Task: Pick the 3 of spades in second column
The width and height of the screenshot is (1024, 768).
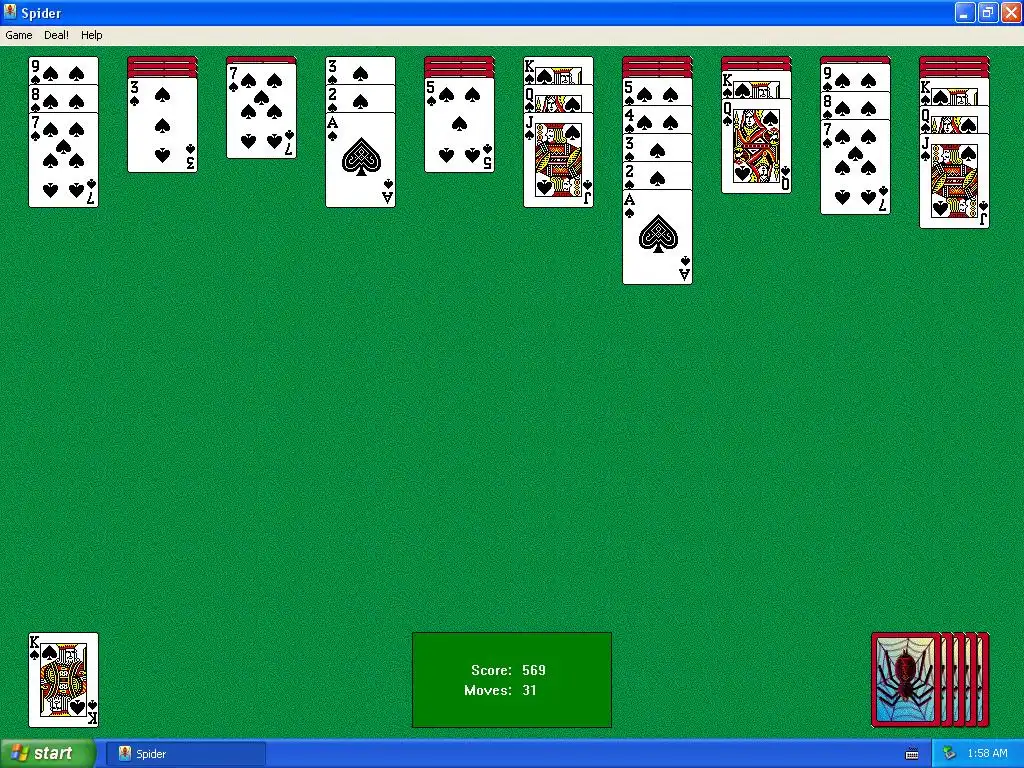Action: (x=162, y=125)
